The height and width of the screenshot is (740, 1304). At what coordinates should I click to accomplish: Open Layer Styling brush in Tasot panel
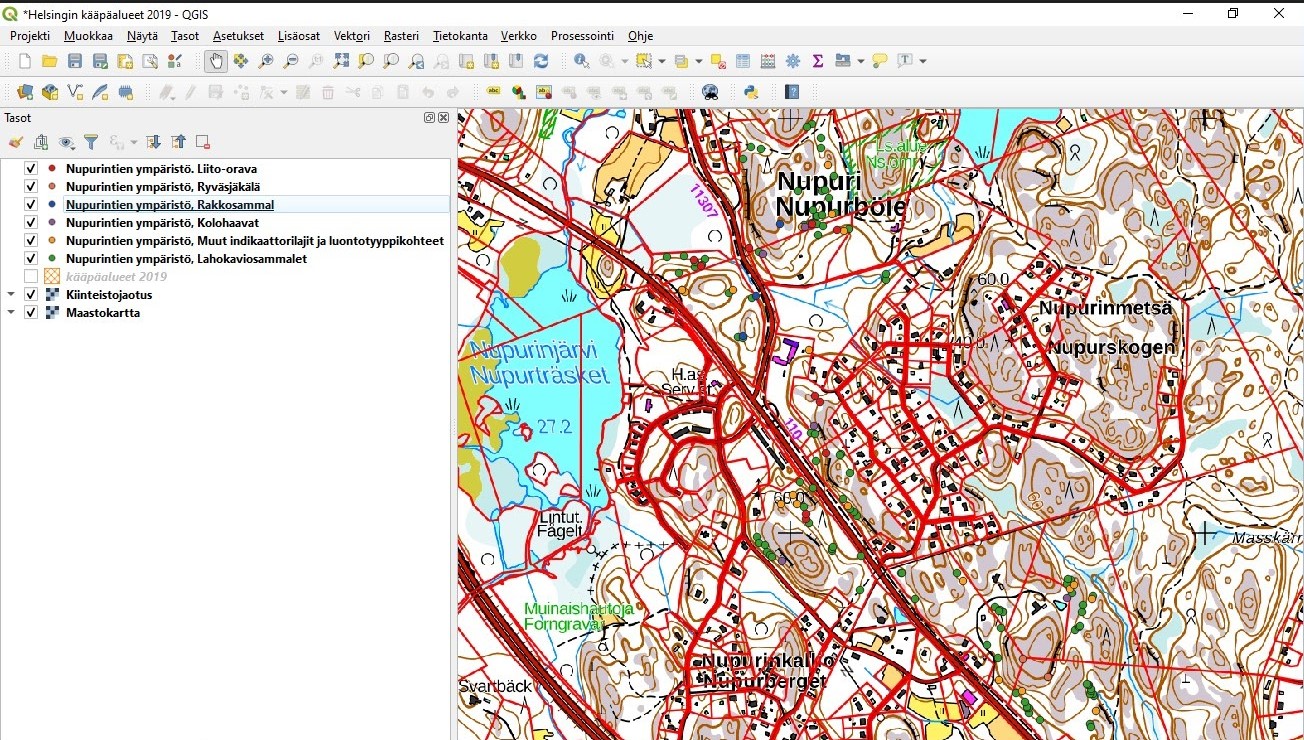16,142
